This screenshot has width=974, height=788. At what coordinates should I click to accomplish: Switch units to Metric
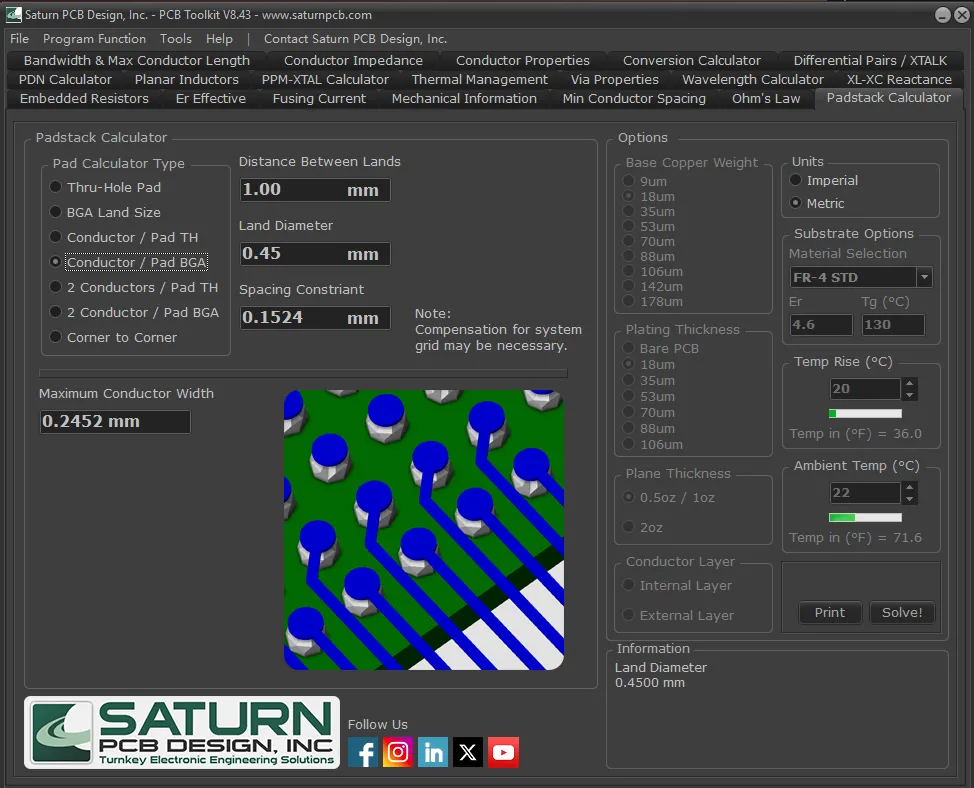click(817, 204)
